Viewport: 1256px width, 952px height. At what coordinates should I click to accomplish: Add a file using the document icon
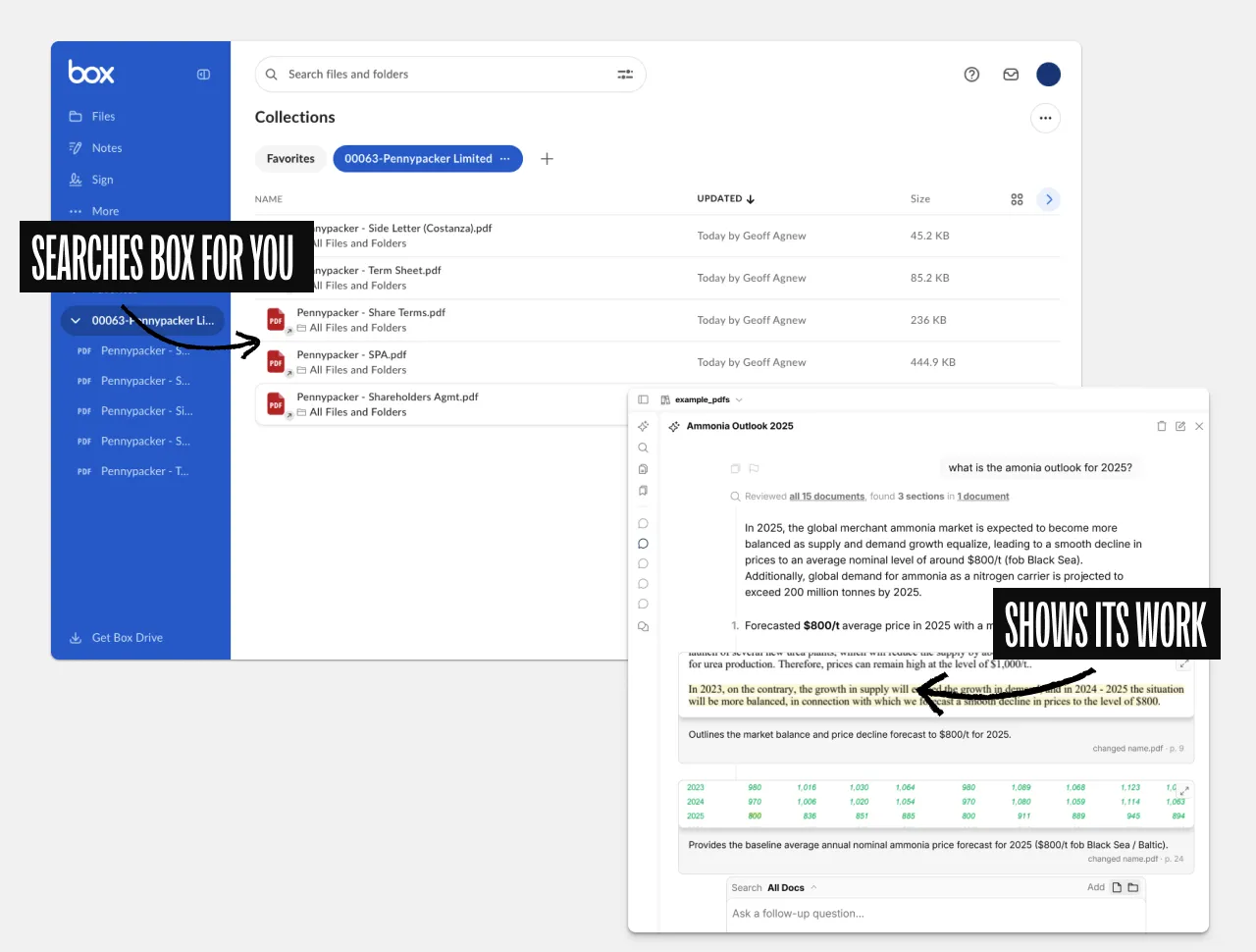1117,888
